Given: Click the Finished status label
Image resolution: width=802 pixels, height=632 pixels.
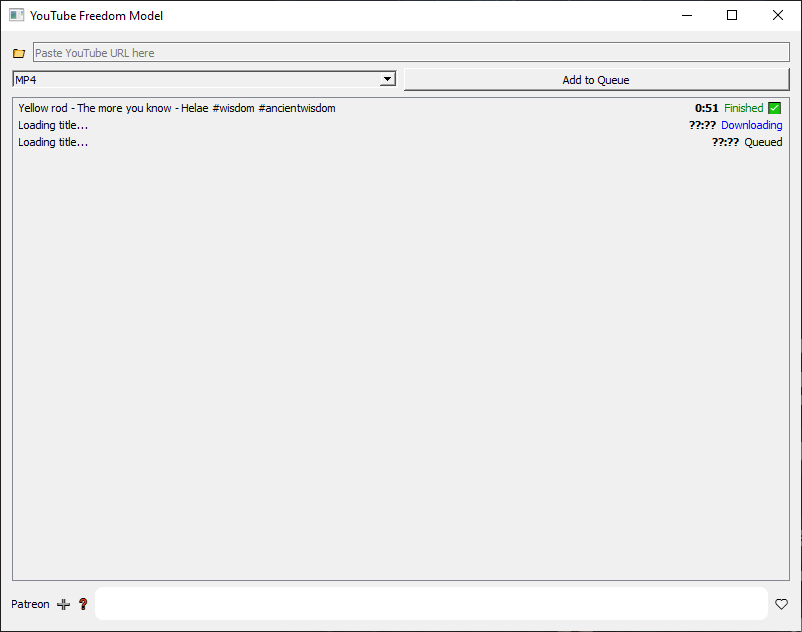Looking at the screenshot, I should click(x=744, y=108).
